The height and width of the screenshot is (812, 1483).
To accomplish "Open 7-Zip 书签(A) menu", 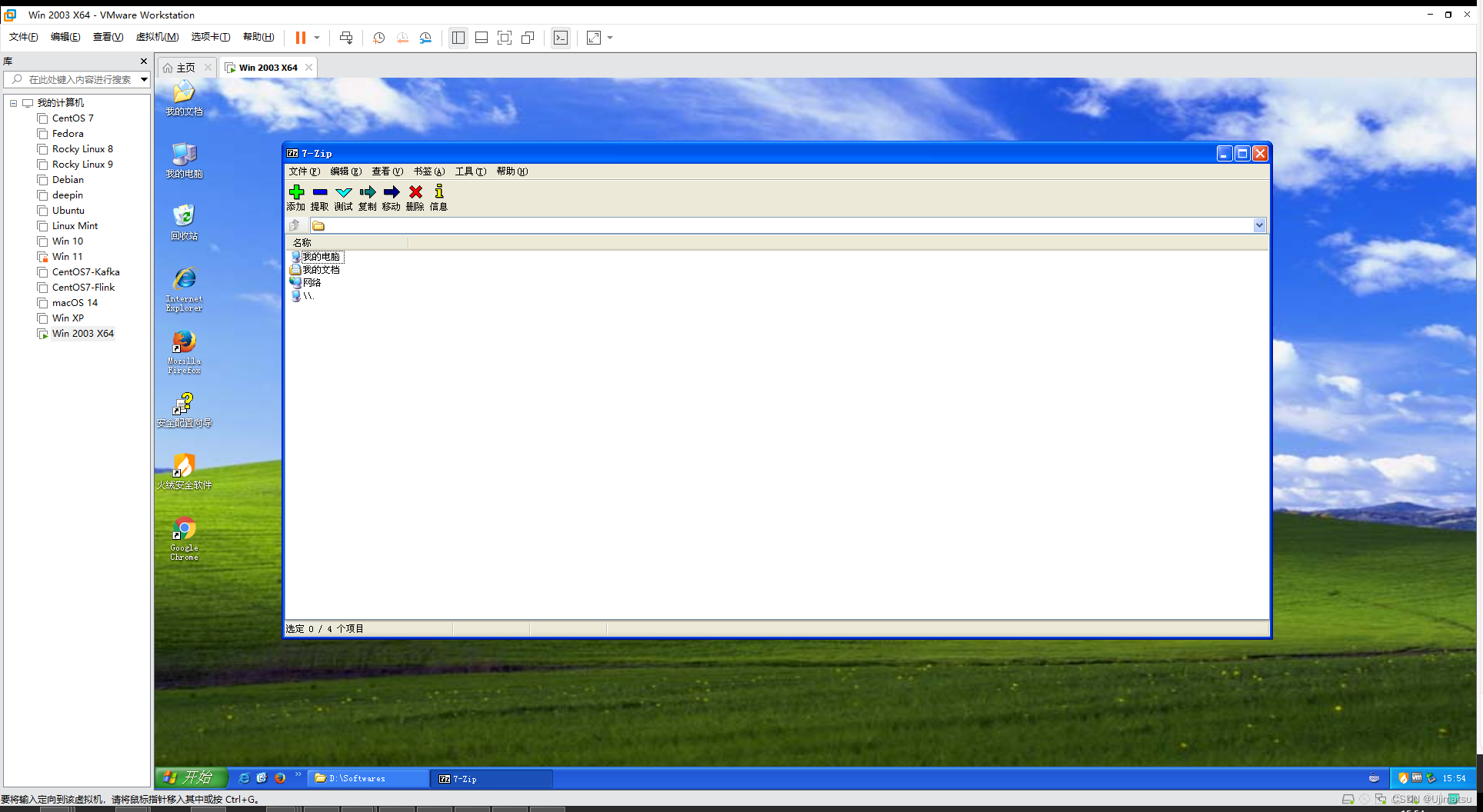I will [428, 171].
